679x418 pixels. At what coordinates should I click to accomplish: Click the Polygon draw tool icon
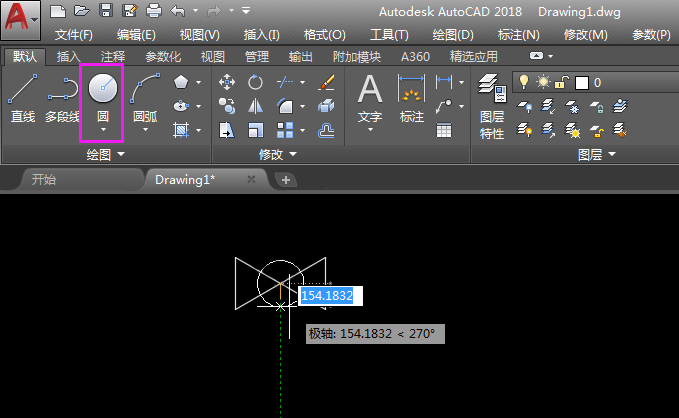point(181,82)
